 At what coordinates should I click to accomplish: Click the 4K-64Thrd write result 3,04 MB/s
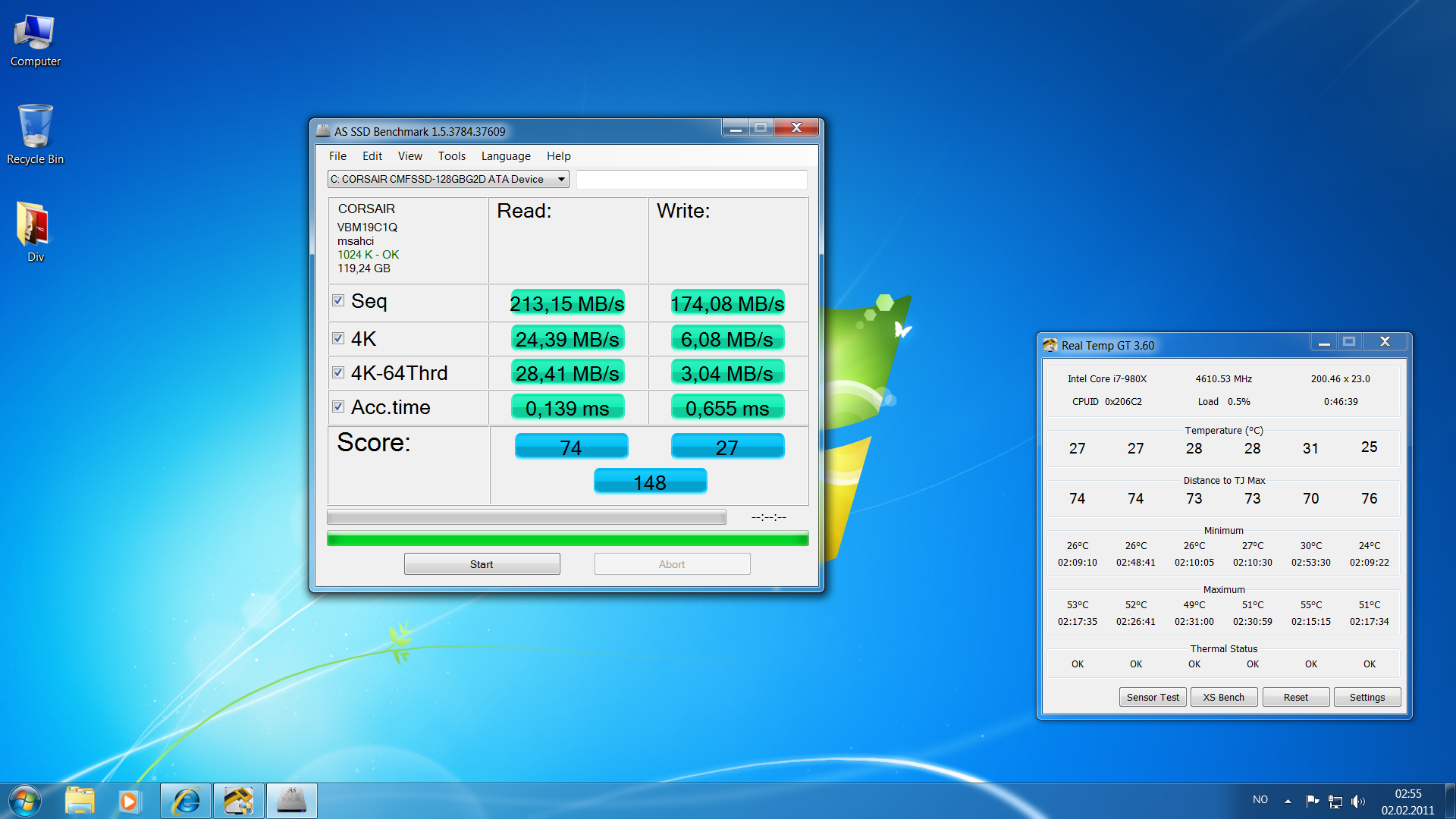(727, 373)
